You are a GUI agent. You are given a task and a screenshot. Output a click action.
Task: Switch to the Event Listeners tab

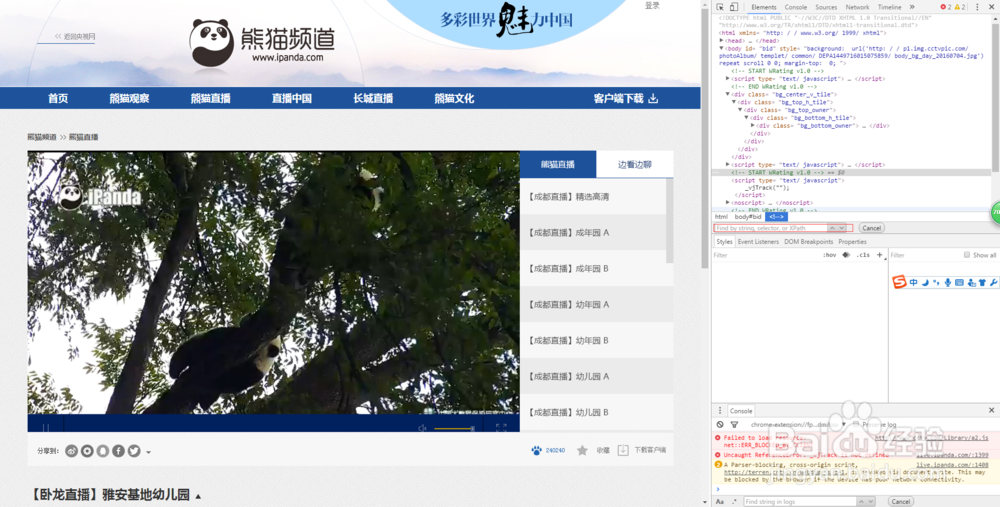coord(758,242)
